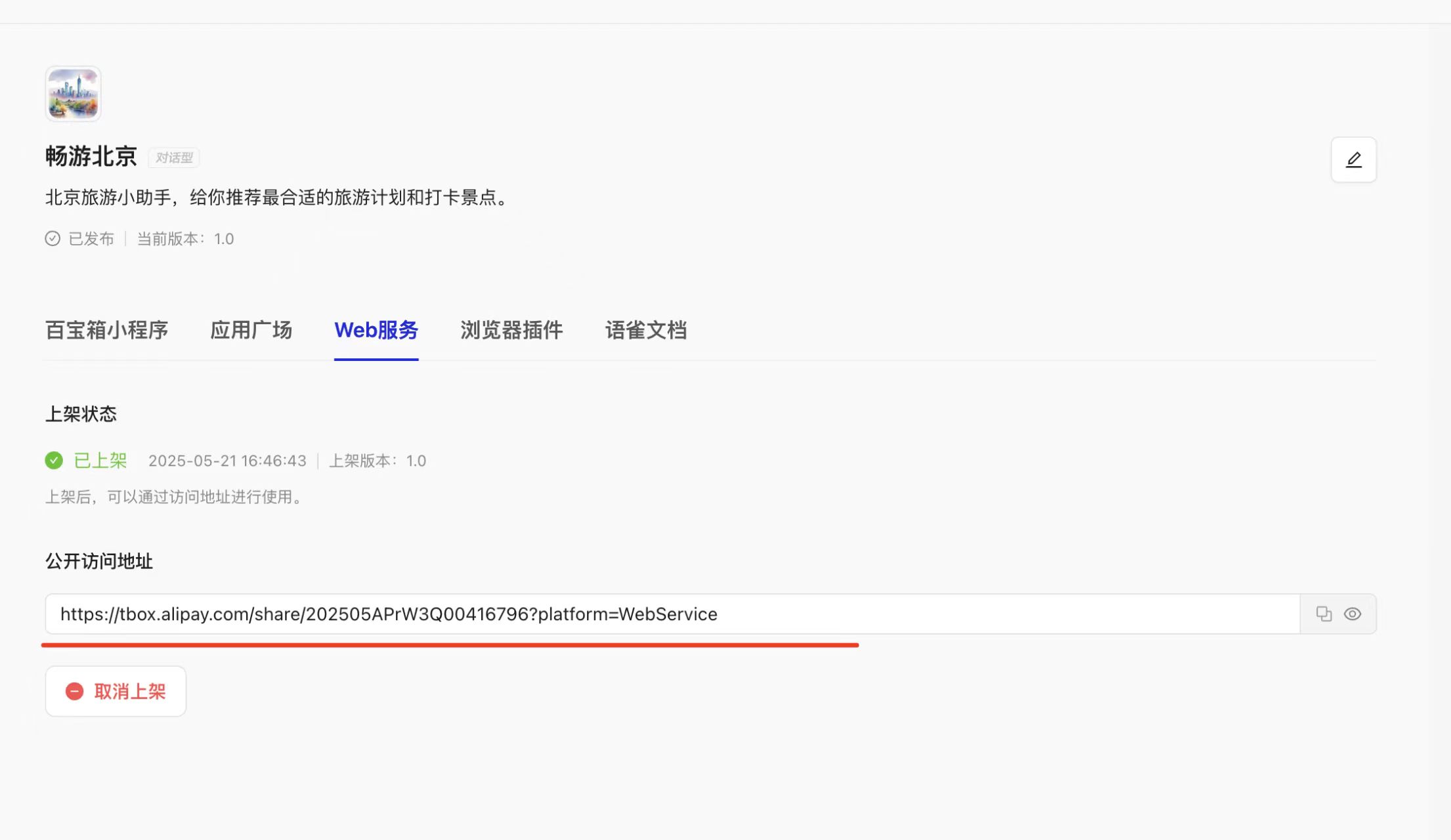The height and width of the screenshot is (840, 1451).
Task: Click the 畅游北京 app title
Action: coord(91,156)
